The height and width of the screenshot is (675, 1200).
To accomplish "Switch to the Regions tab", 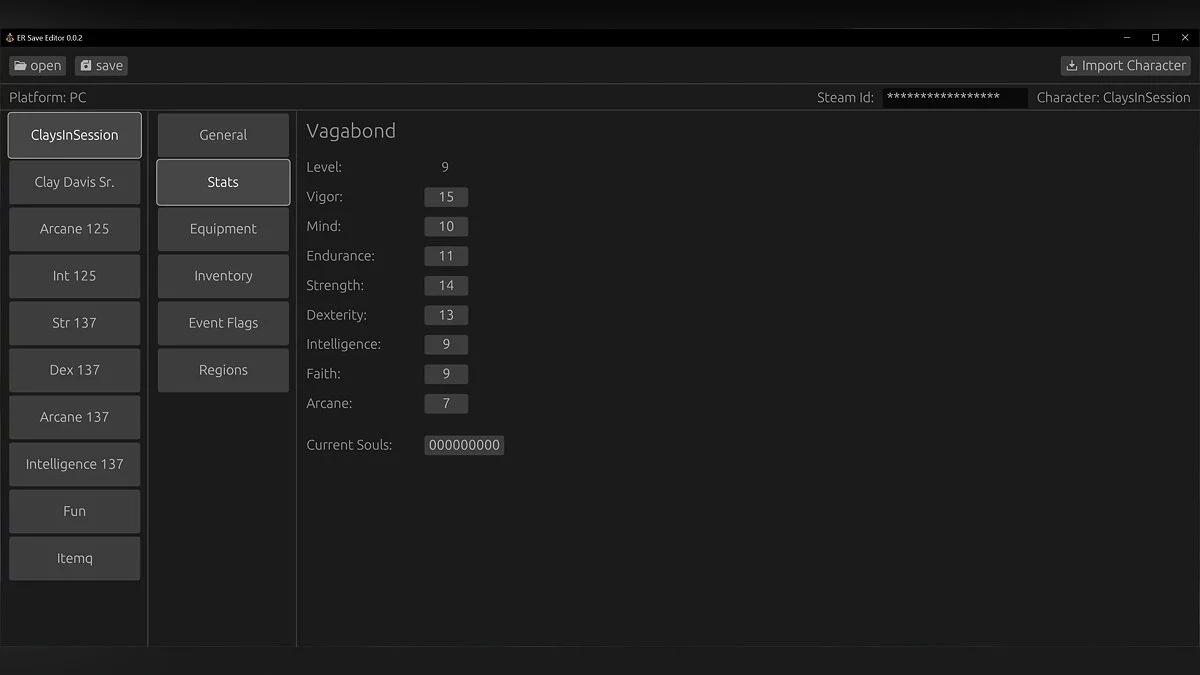I will tap(222, 370).
